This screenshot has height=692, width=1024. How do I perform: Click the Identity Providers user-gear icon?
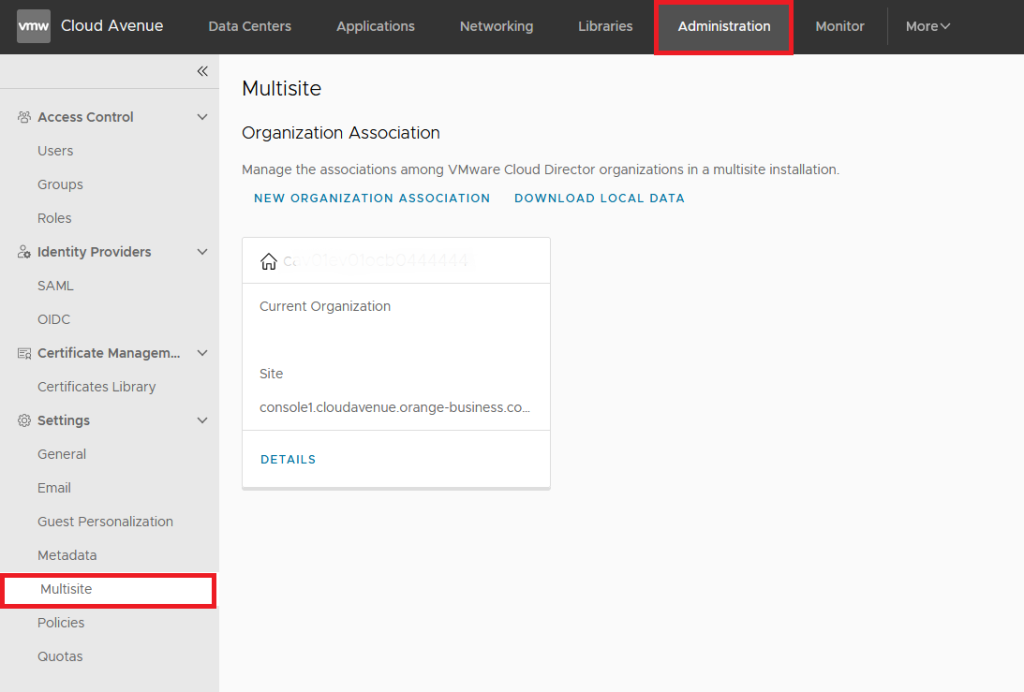point(24,252)
